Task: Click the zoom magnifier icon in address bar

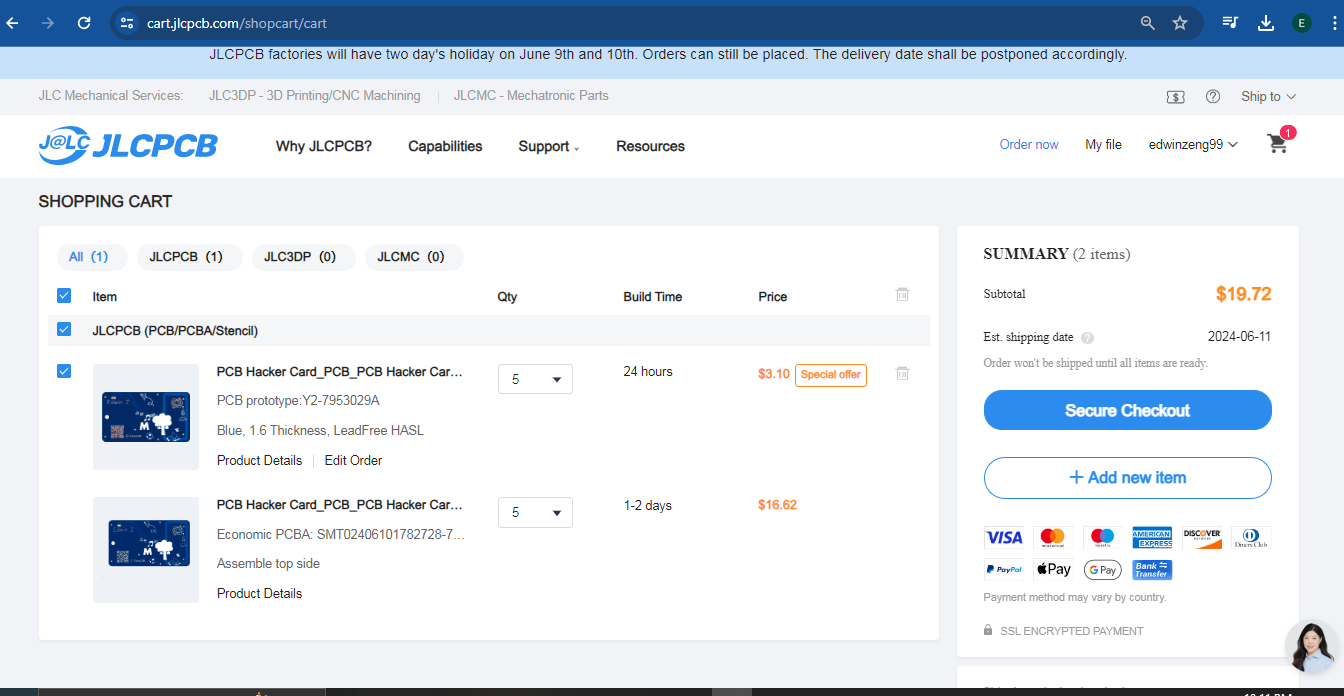Action: [1148, 22]
